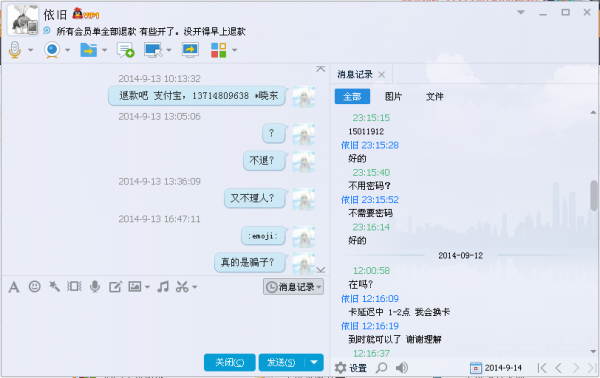Take a screenshot with scissors icon

[x=182, y=287]
